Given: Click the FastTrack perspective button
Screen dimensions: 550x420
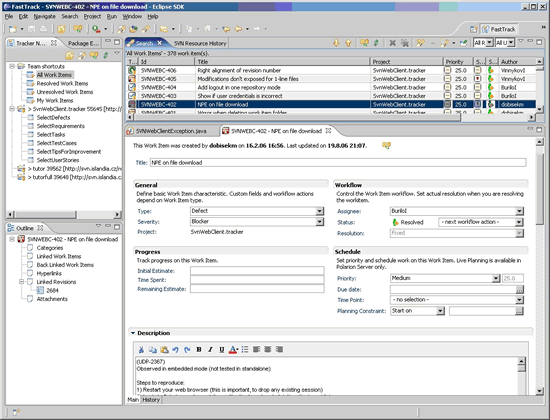Looking at the screenshot, I should tap(499, 29).
